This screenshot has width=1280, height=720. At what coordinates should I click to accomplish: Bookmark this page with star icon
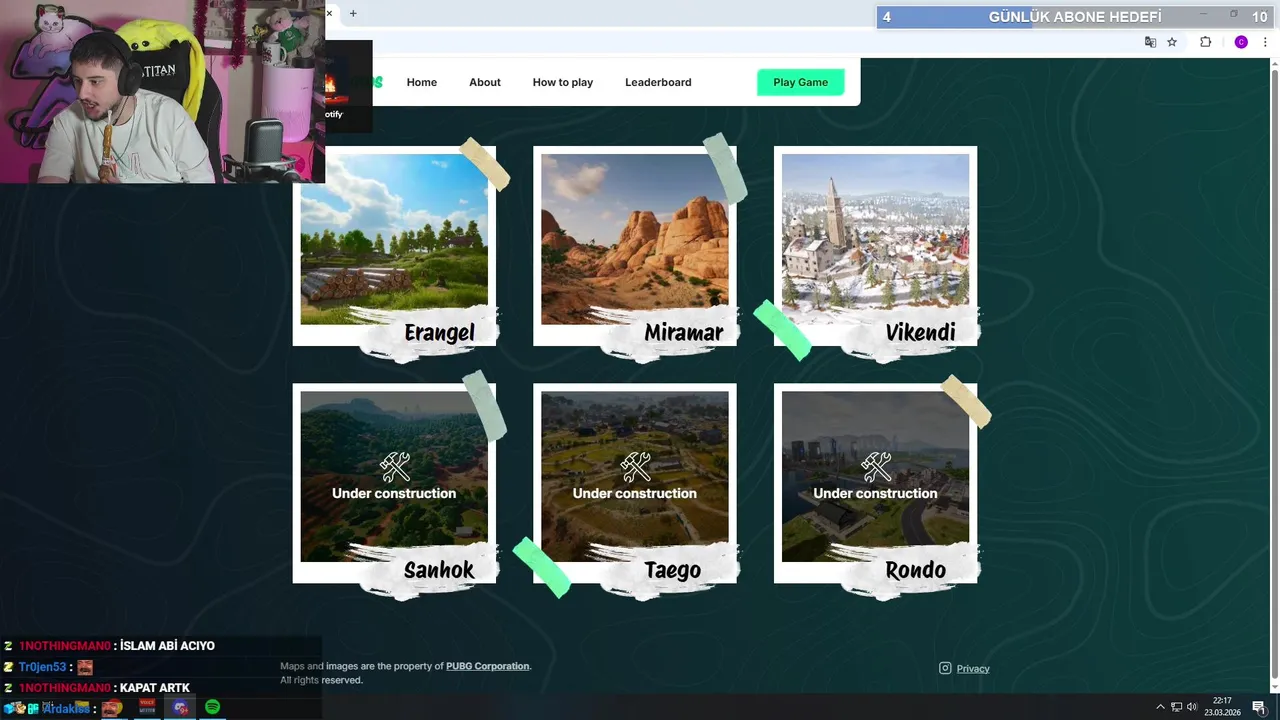tap(1172, 42)
